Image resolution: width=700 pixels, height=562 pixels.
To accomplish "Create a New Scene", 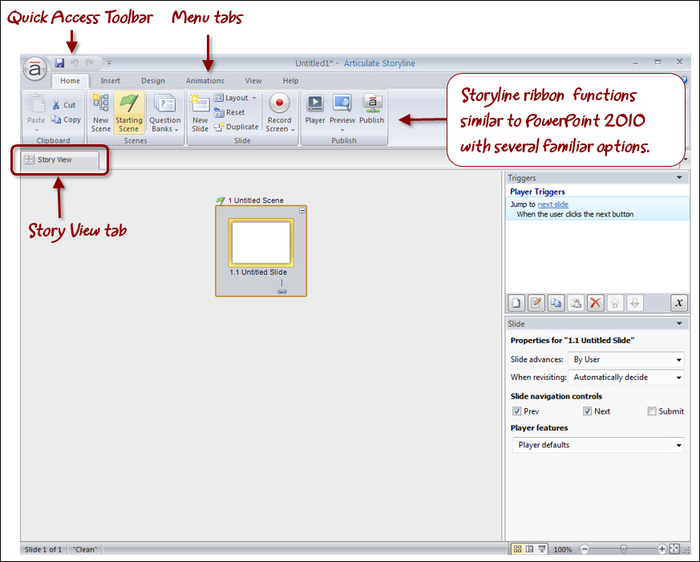I will [100, 113].
